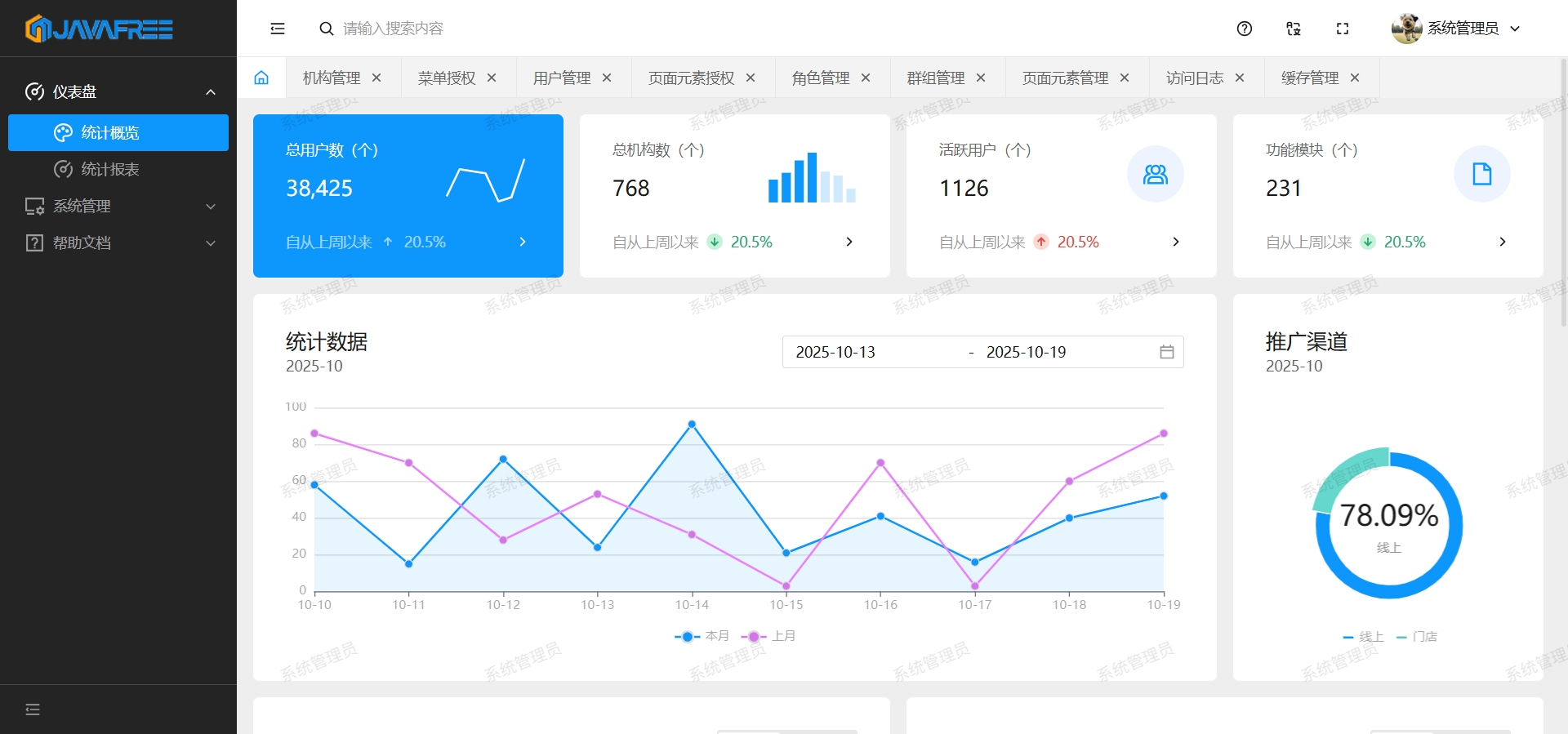Toggle the 上月 series in chart legend

pos(769,636)
